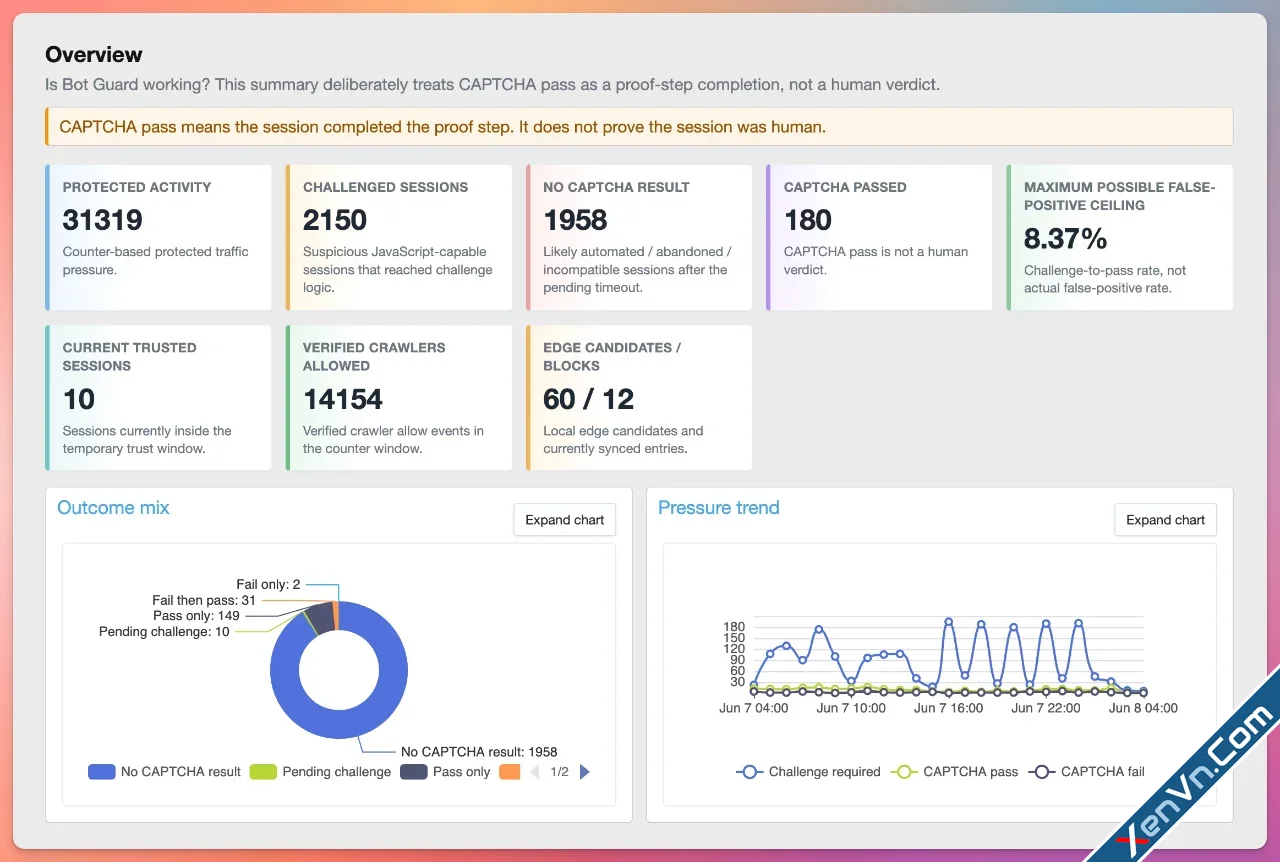Click the Outcome mix heading link
The image size is (1280, 862).
pos(113,508)
